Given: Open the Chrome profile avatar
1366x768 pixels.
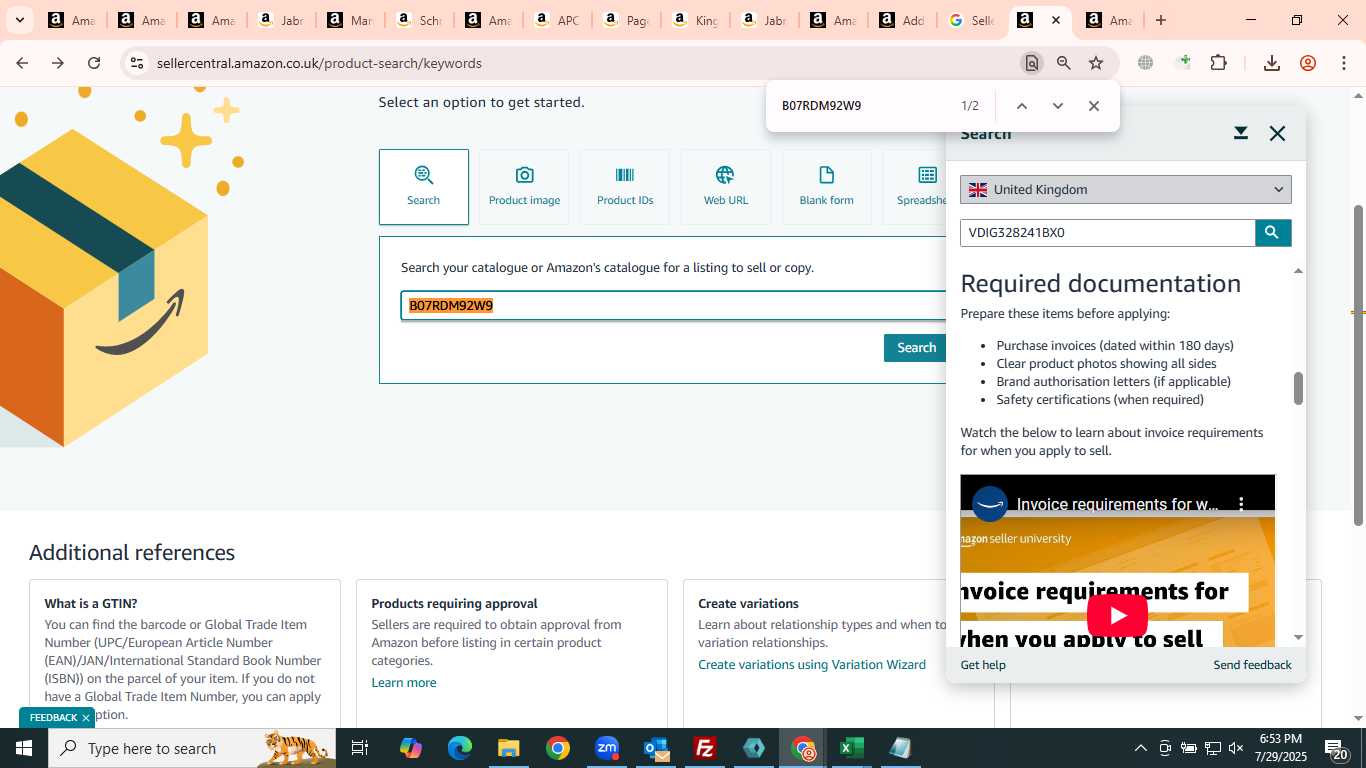Looking at the screenshot, I should 1308,63.
